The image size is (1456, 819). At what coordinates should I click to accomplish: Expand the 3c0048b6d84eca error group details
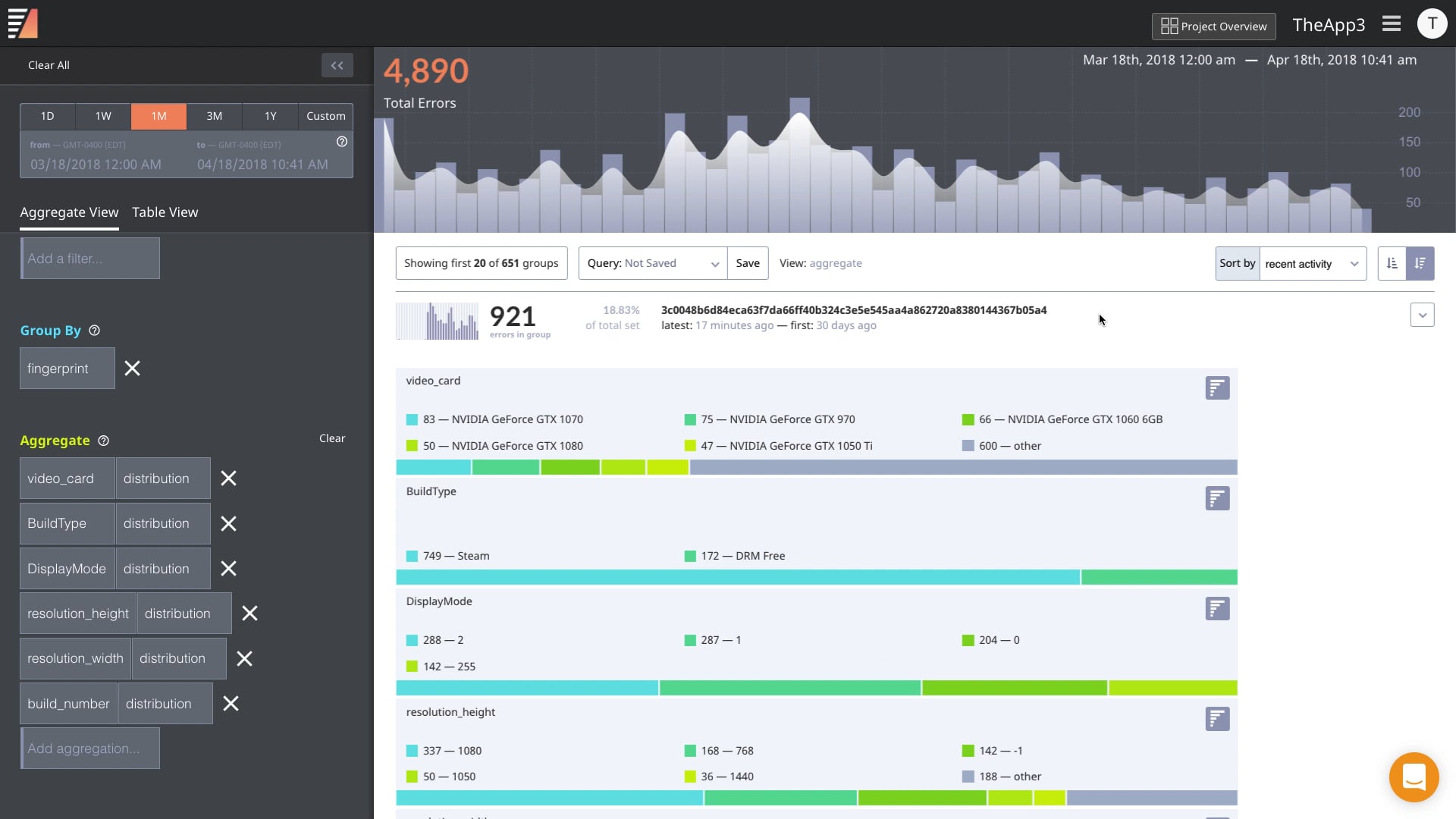[1423, 314]
